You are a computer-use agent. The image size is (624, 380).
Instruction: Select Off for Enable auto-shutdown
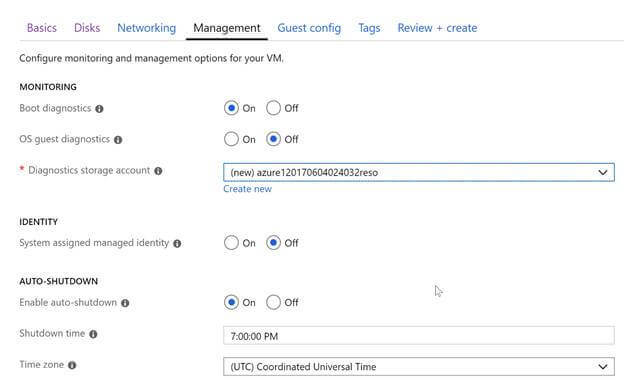pos(273,302)
